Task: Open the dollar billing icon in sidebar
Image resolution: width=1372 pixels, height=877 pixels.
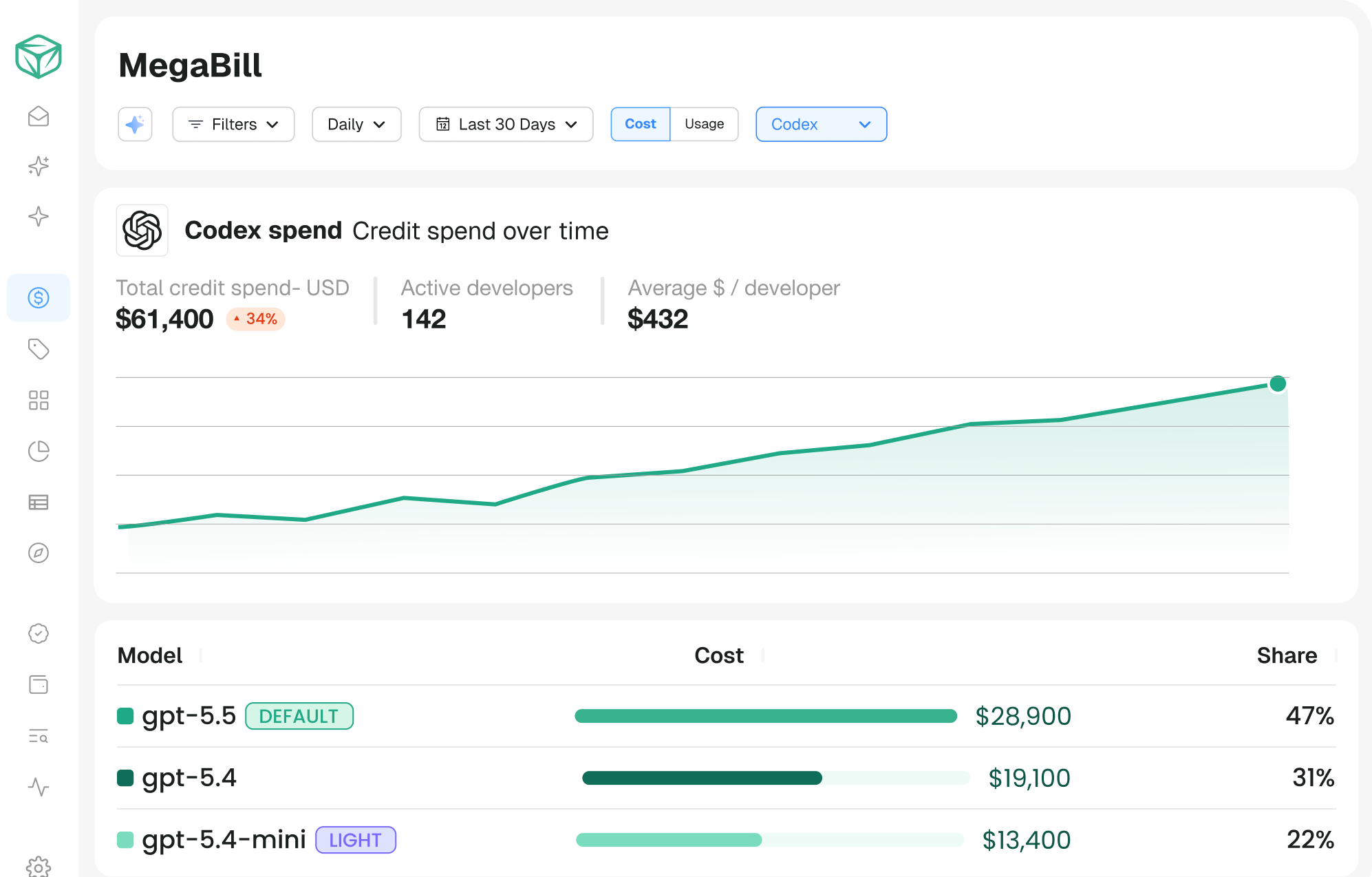Action: (39, 297)
